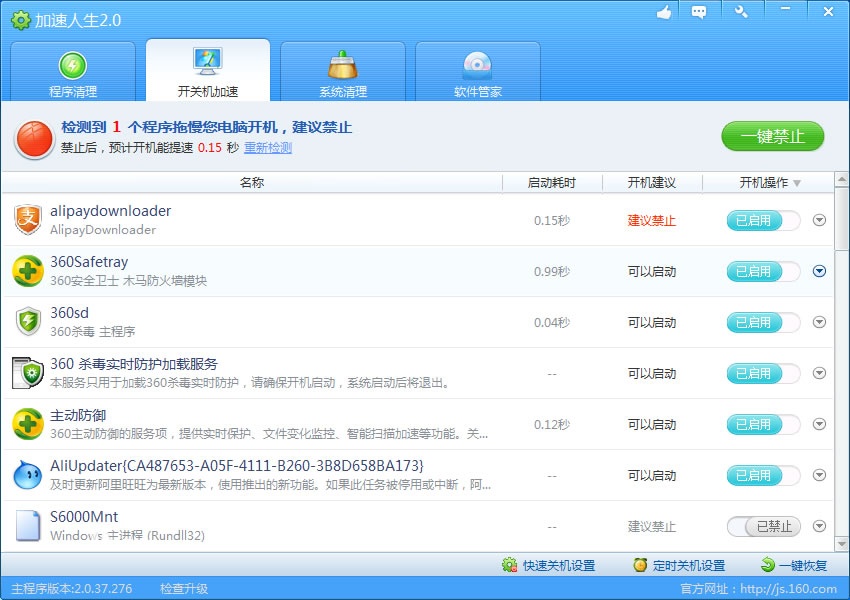Open 快速关机设置 link
This screenshot has height=600, width=850.
click(x=559, y=566)
